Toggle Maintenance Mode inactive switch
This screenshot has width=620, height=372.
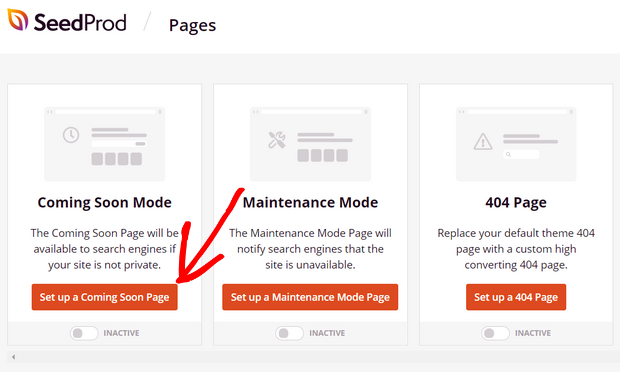290,333
